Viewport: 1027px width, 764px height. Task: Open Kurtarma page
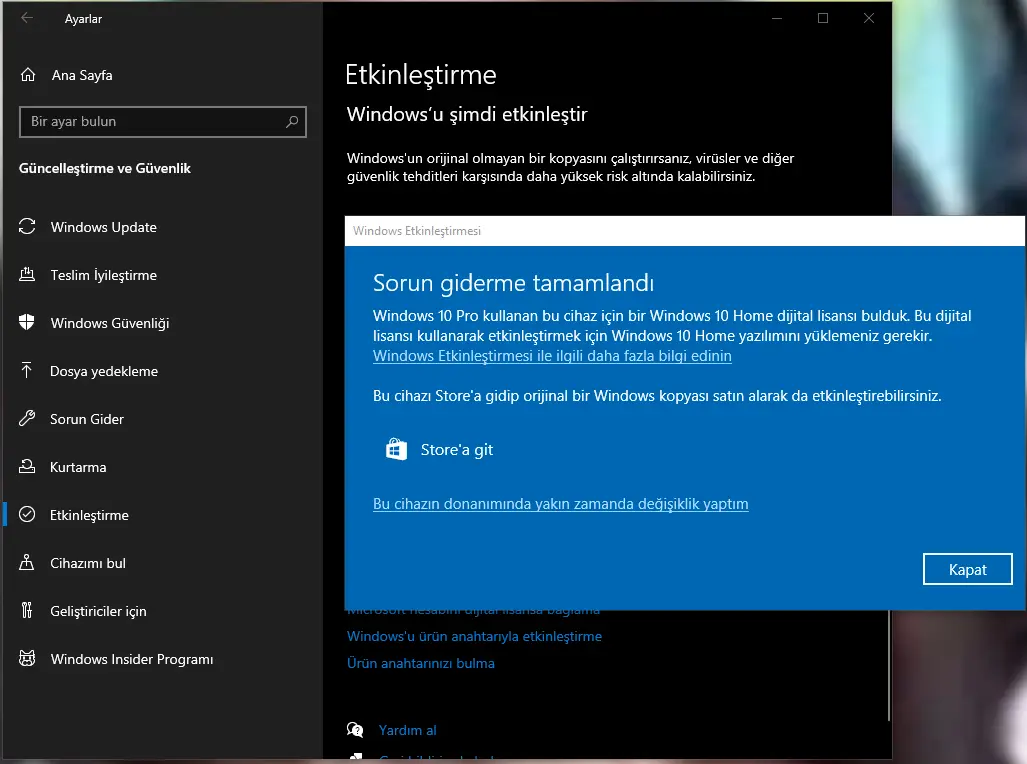(163, 467)
